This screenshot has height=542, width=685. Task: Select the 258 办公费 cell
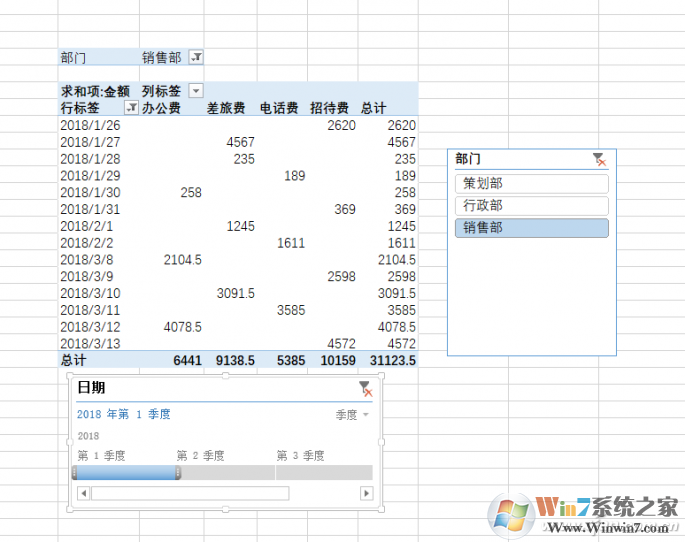pos(191,193)
